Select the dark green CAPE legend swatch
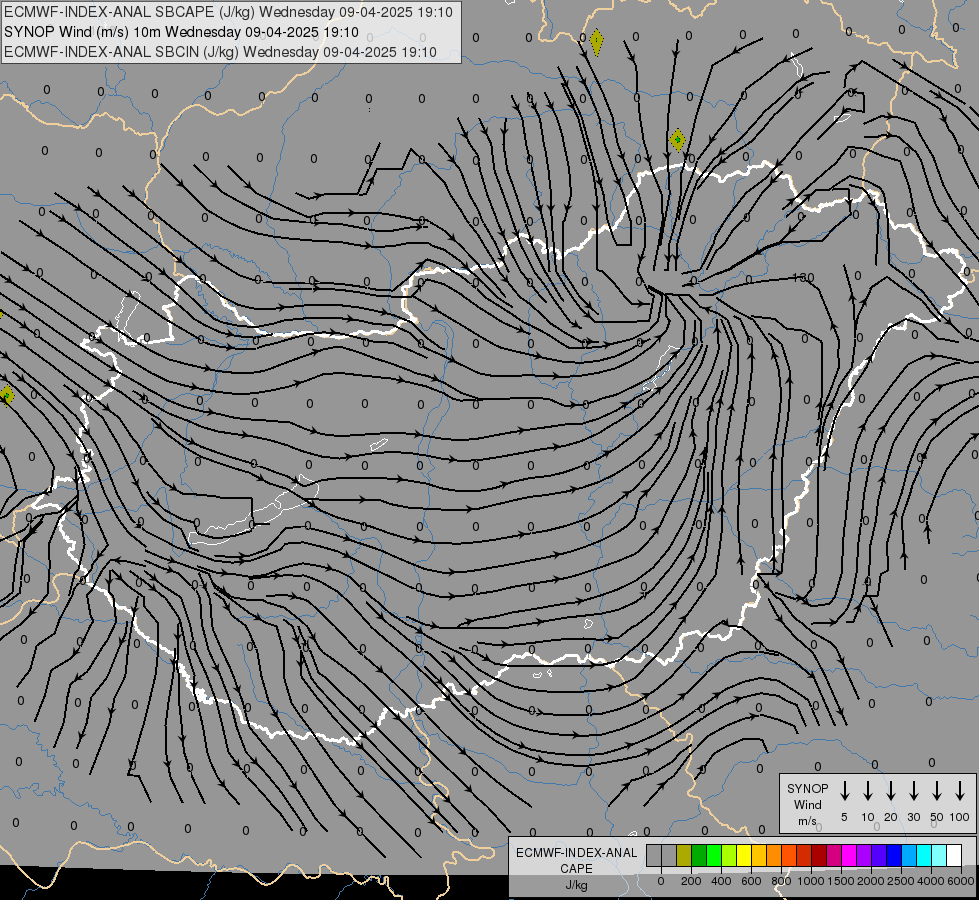Viewport: 979px width, 900px height. point(699,856)
